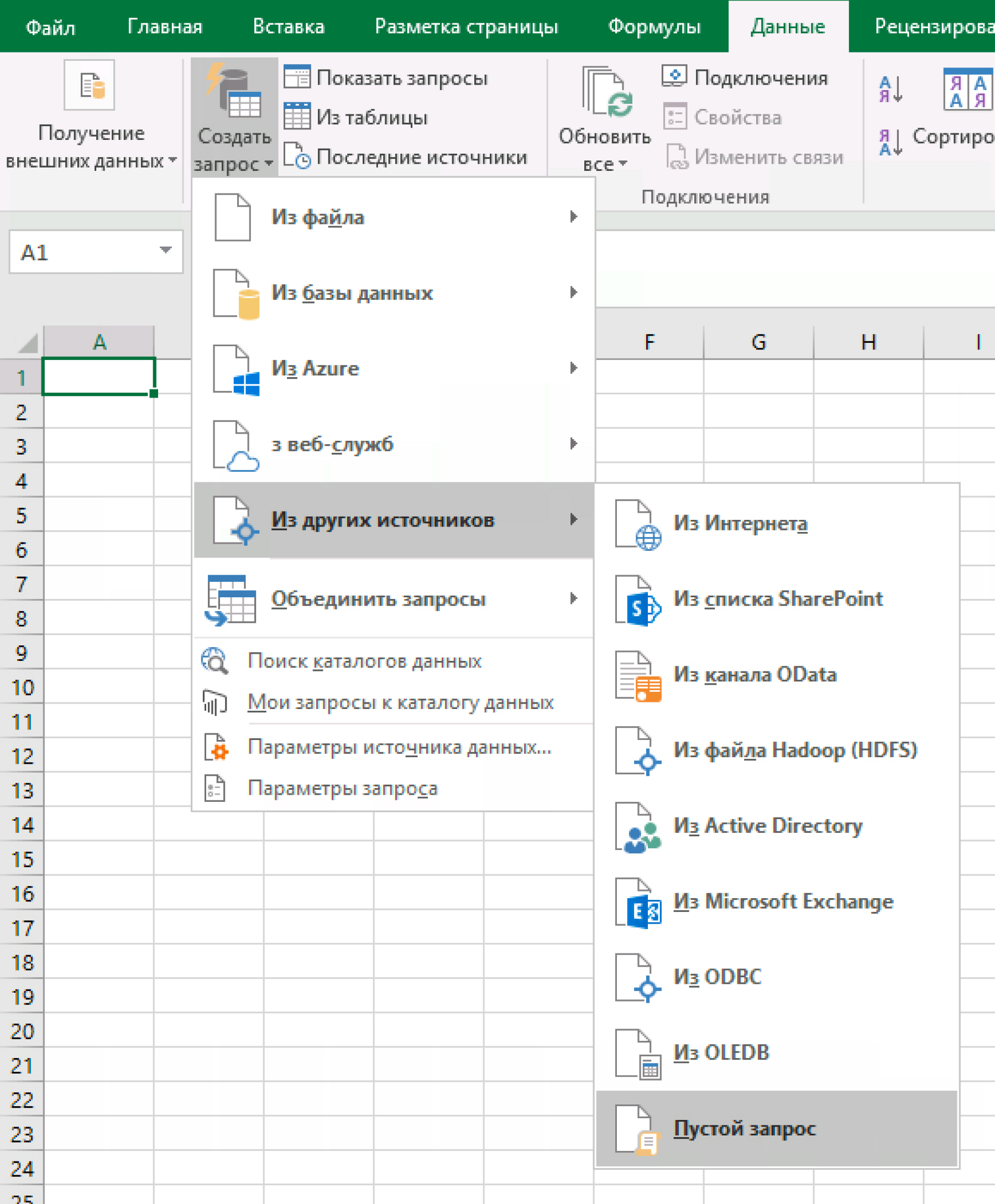
Task: Click the Подключения ribbon icon
Action: (x=674, y=76)
